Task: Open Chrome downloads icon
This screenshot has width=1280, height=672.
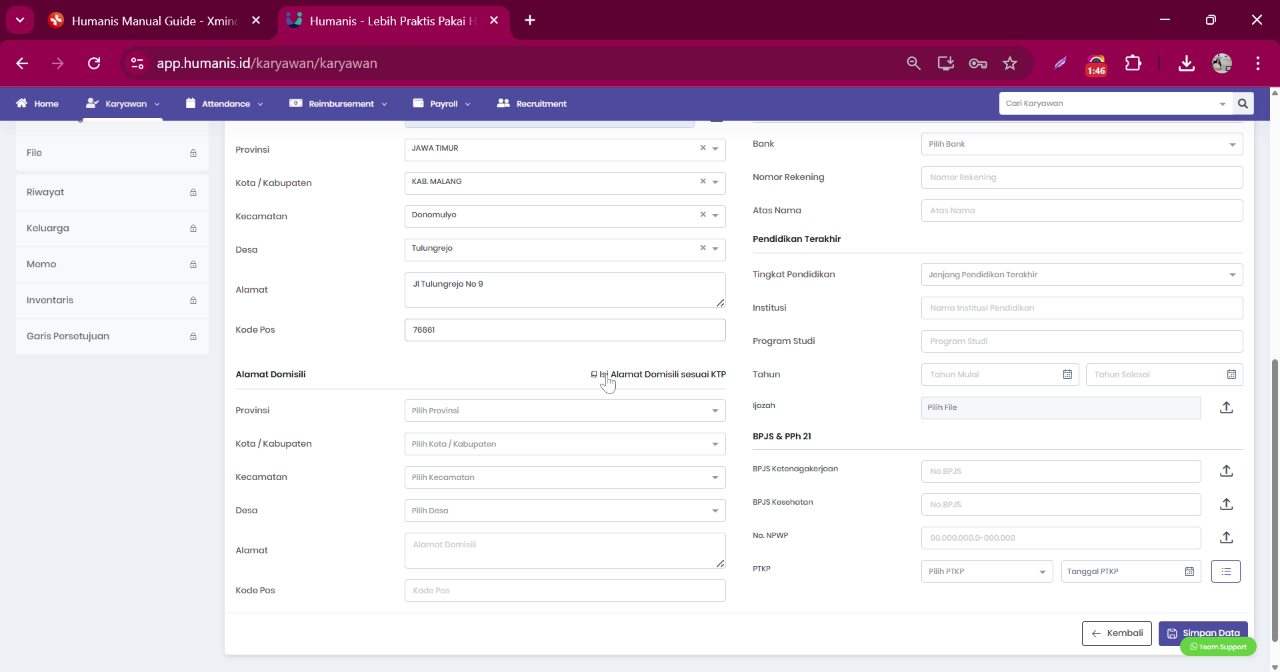Action: (x=1186, y=63)
